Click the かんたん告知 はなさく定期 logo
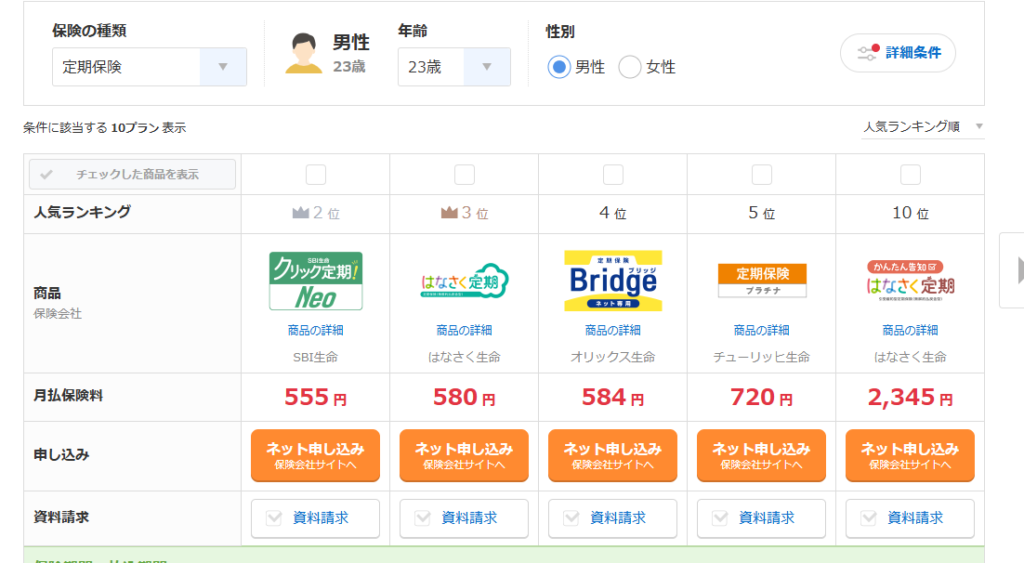The image size is (1024, 563). click(x=910, y=280)
